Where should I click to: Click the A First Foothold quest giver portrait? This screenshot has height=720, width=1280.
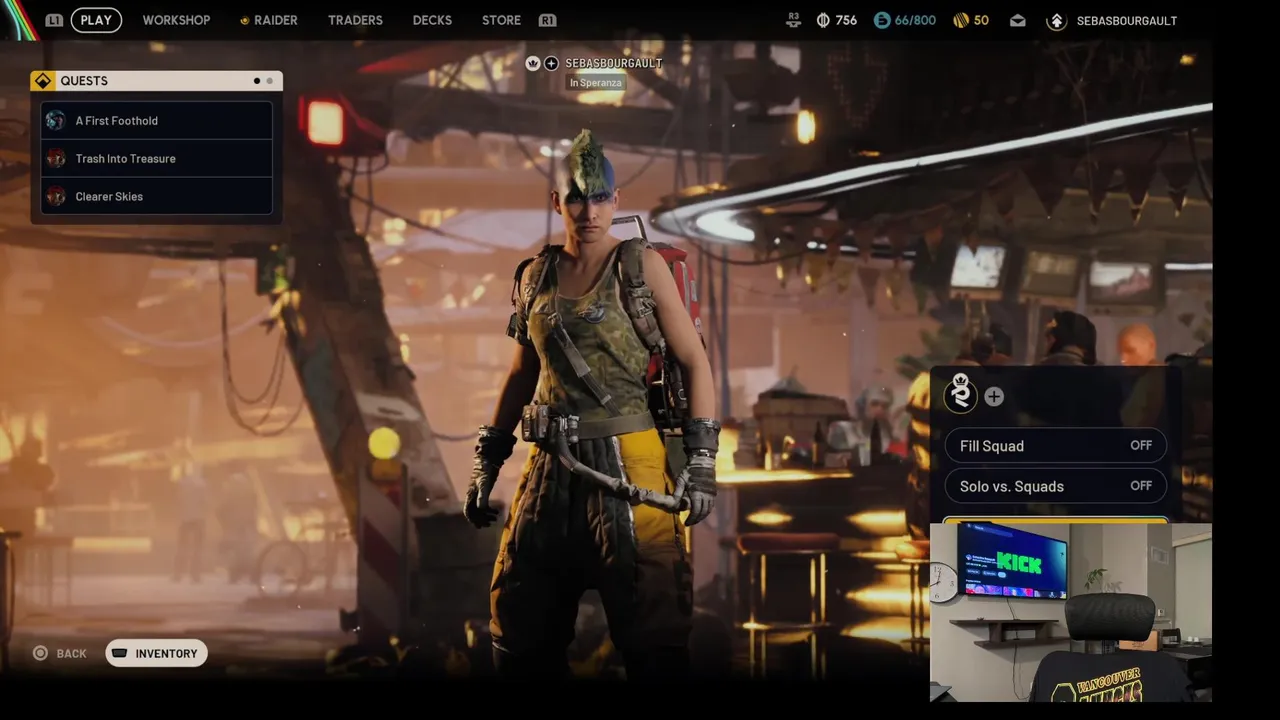coord(56,121)
